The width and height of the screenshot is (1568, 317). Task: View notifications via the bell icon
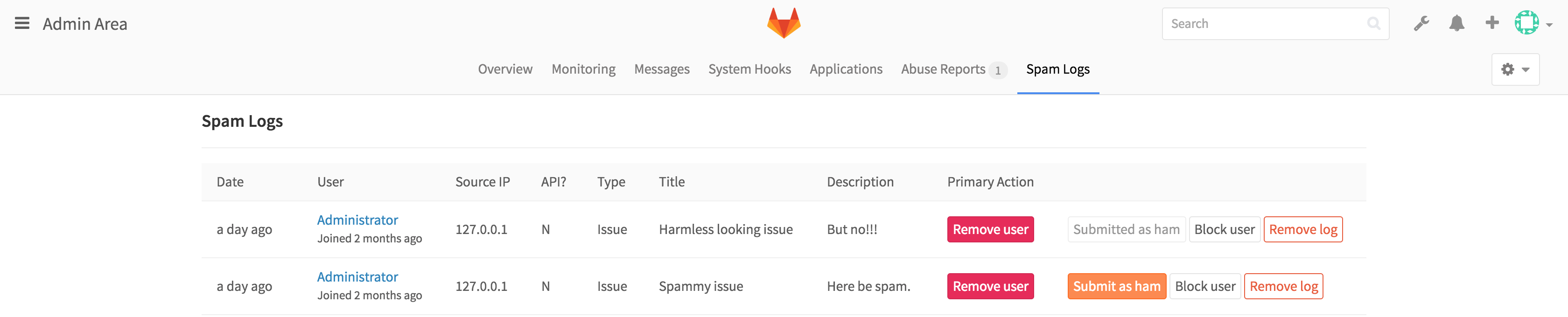click(1456, 23)
